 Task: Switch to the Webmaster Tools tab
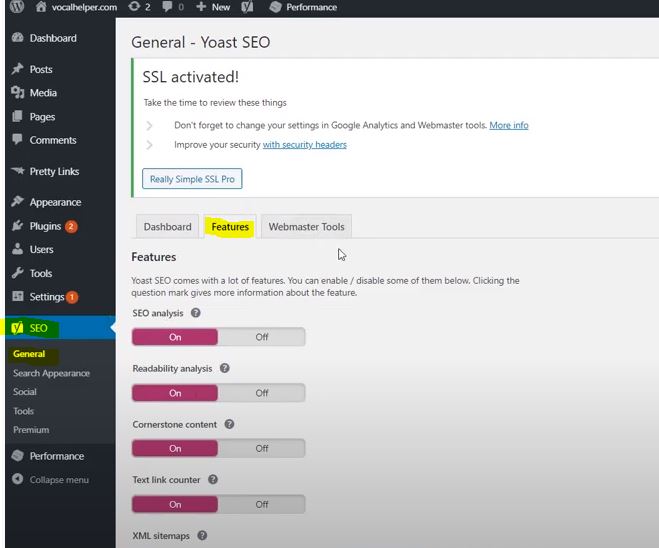pos(306,227)
